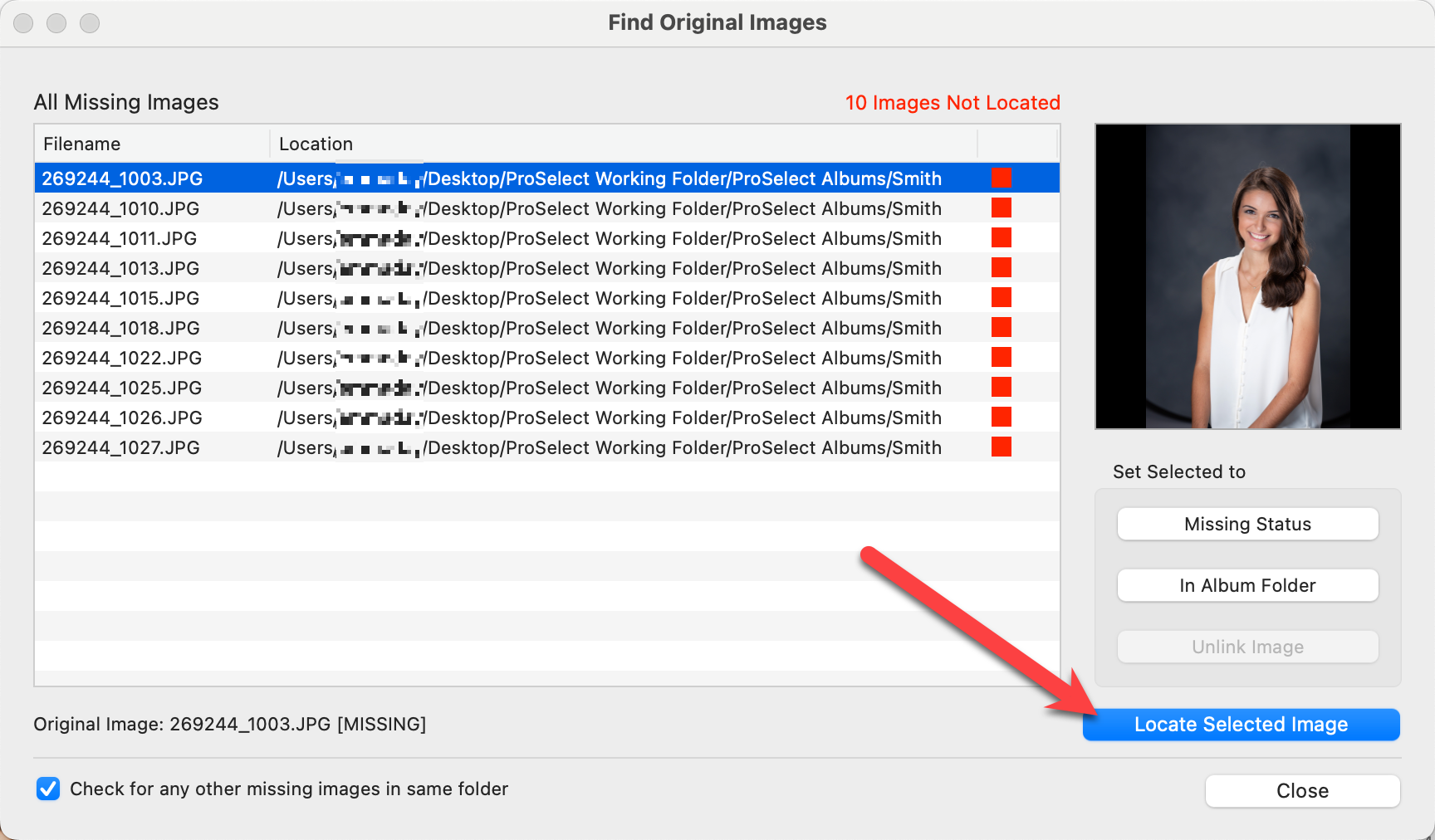The height and width of the screenshot is (840, 1435).
Task: Click the portrait preview thumbnail
Action: [x=1247, y=276]
